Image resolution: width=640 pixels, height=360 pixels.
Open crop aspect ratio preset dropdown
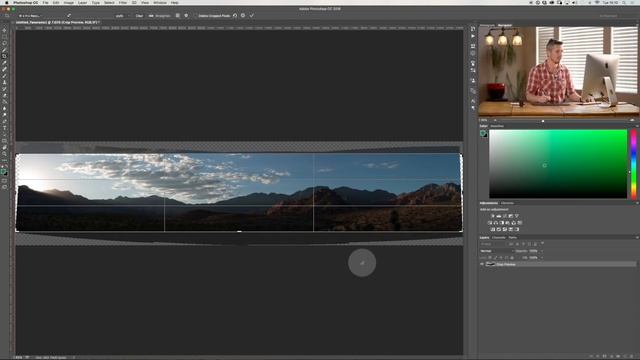[x=31, y=16]
